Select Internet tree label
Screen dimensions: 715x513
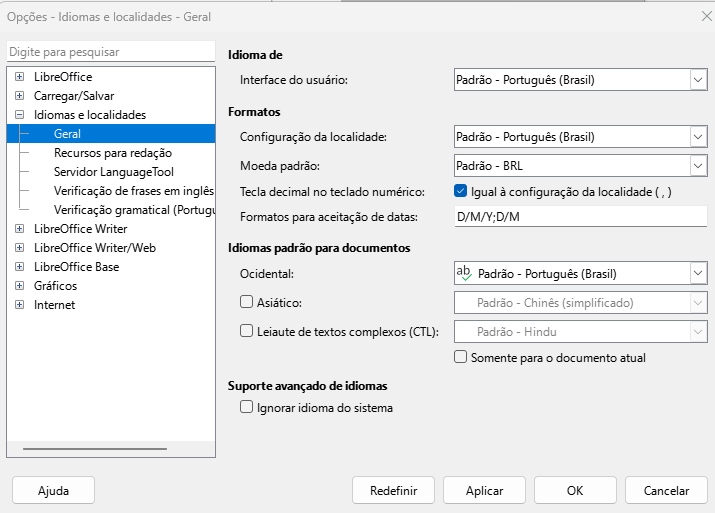coord(54,305)
